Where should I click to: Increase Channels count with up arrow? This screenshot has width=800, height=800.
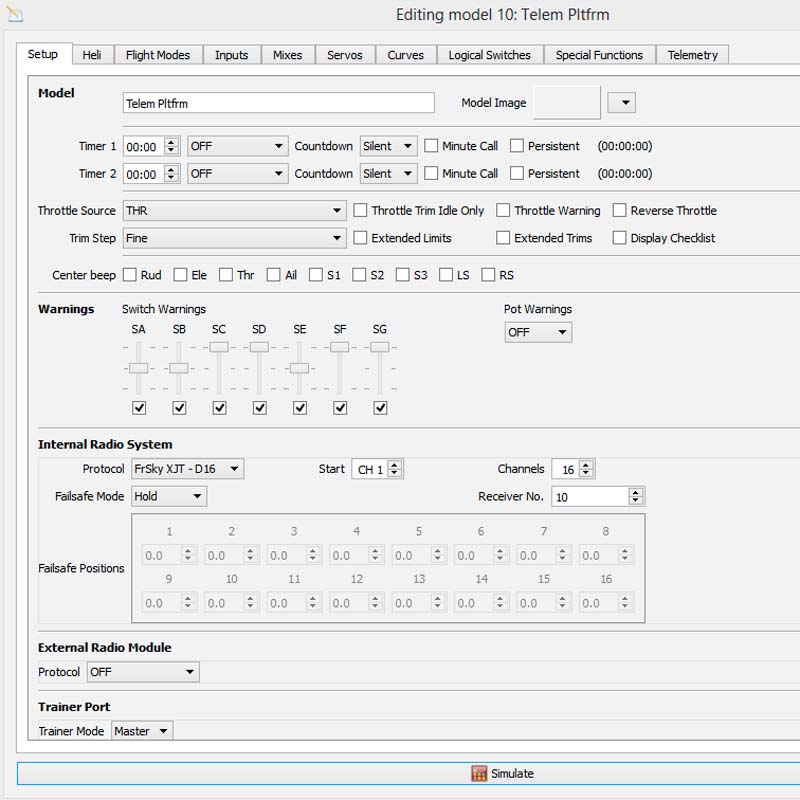(587, 465)
